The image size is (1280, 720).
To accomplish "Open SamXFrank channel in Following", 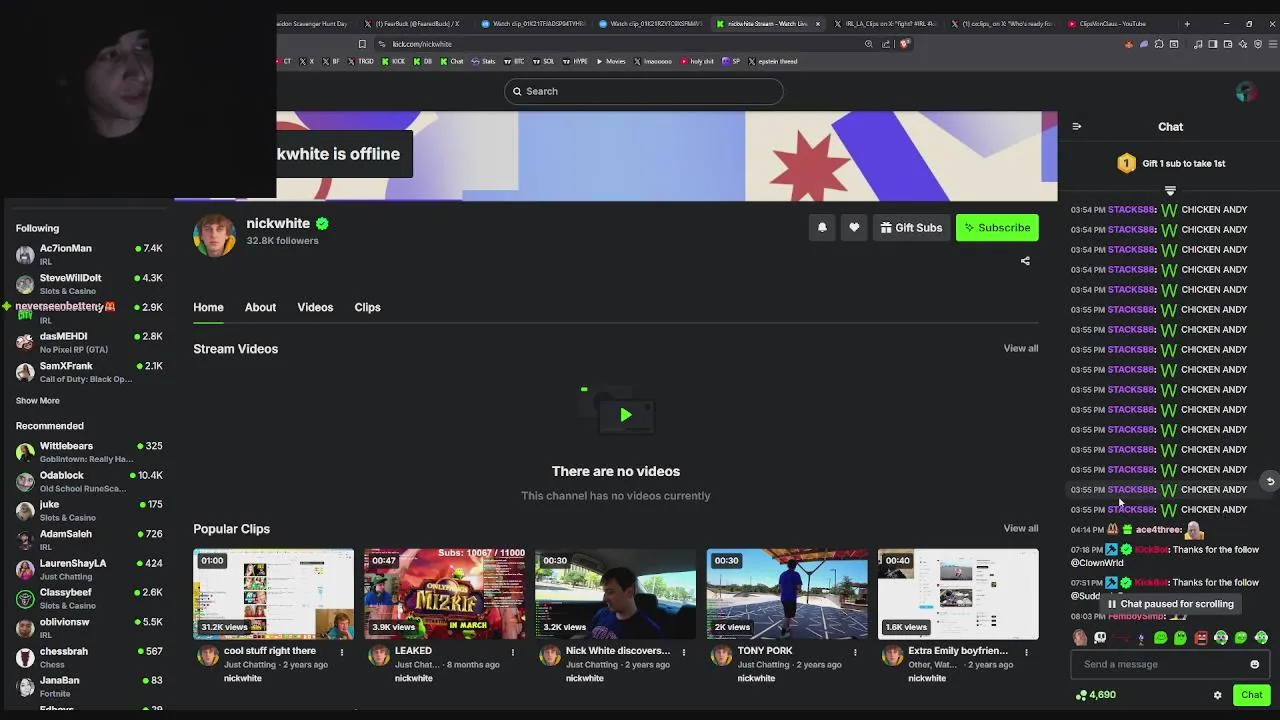I will [88, 372].
